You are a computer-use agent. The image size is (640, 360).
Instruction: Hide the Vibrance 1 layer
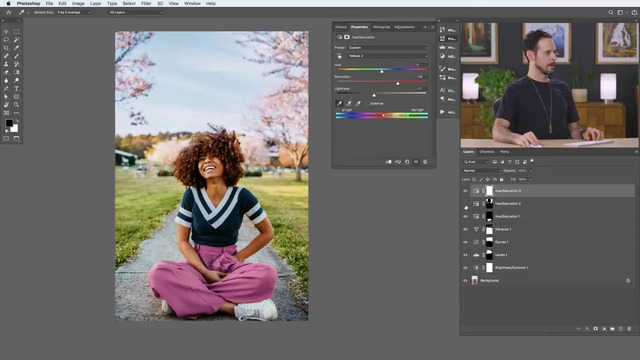coord(465,229)
